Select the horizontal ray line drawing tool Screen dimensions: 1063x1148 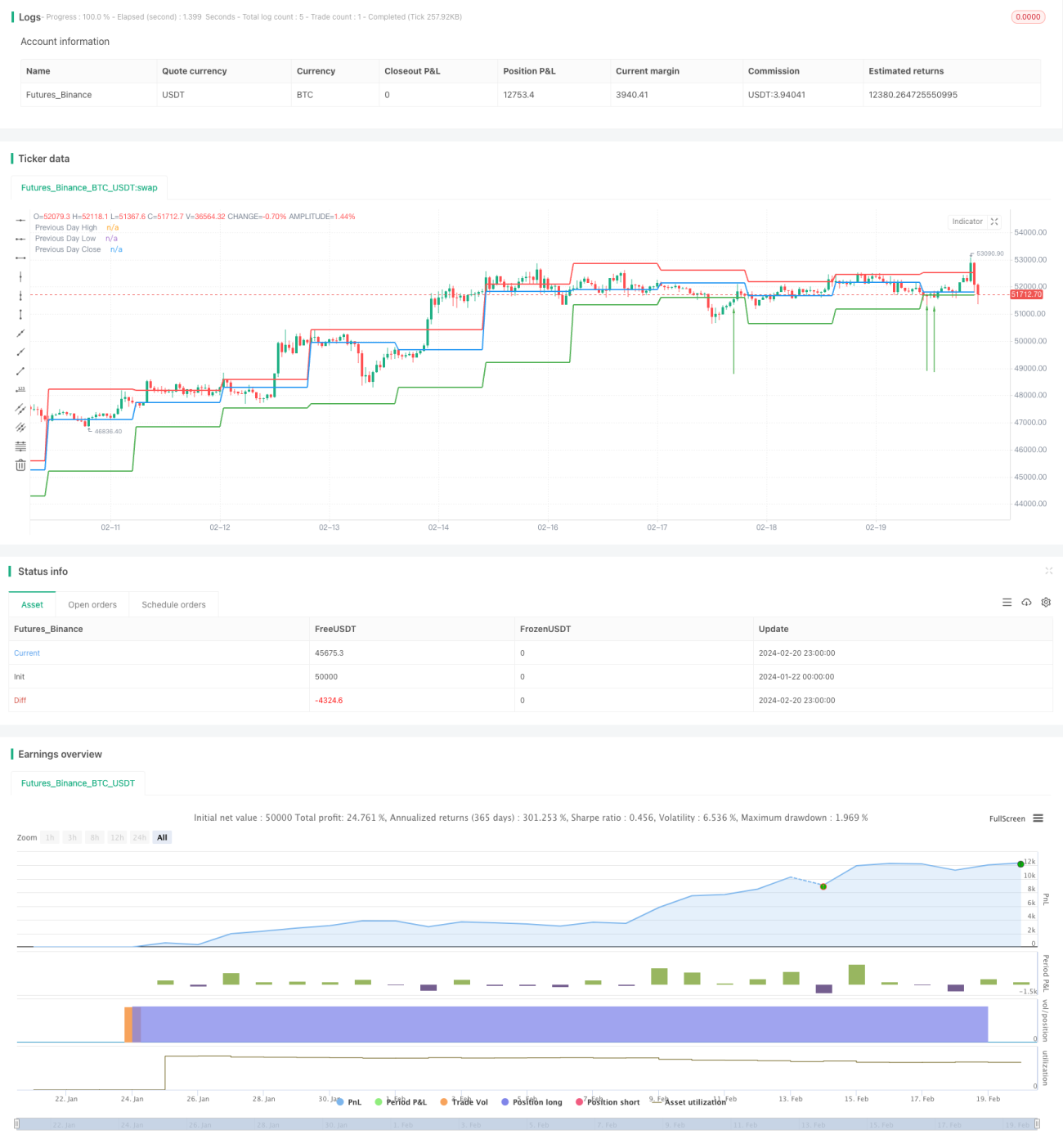[x=20, y=239]
